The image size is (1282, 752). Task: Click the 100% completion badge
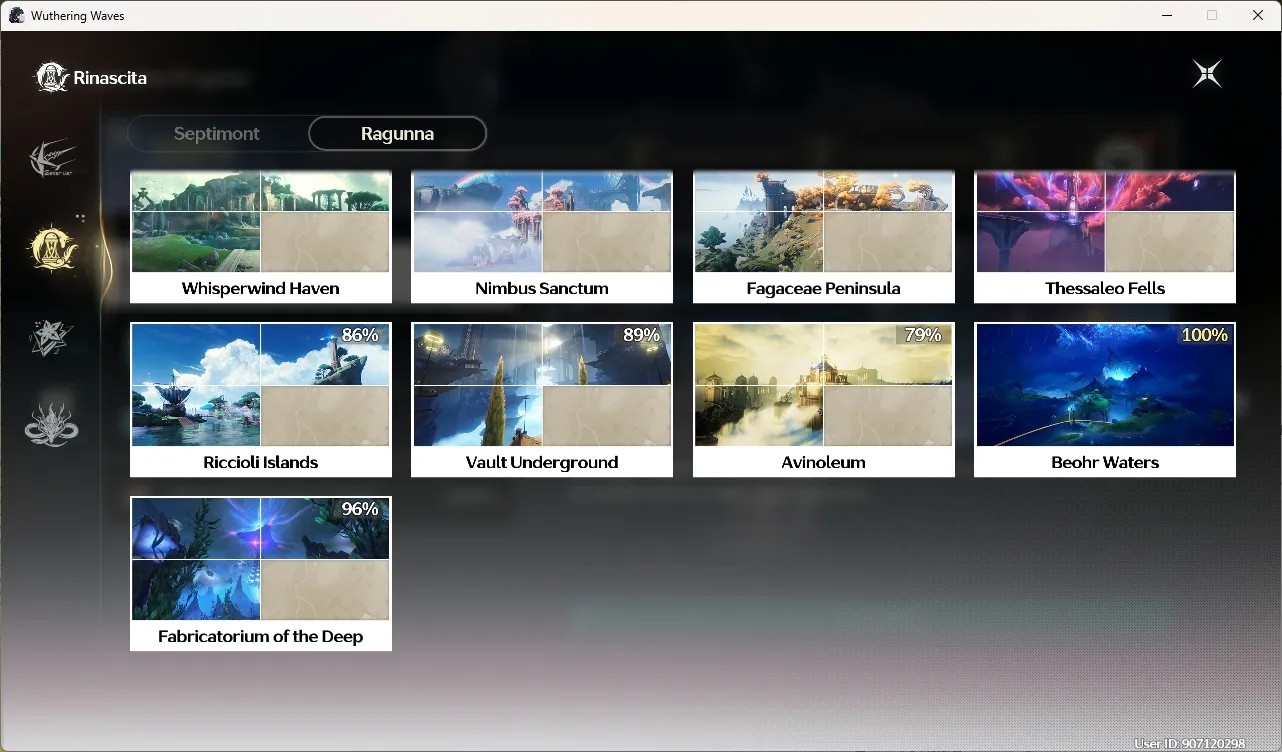(1204, 336)
